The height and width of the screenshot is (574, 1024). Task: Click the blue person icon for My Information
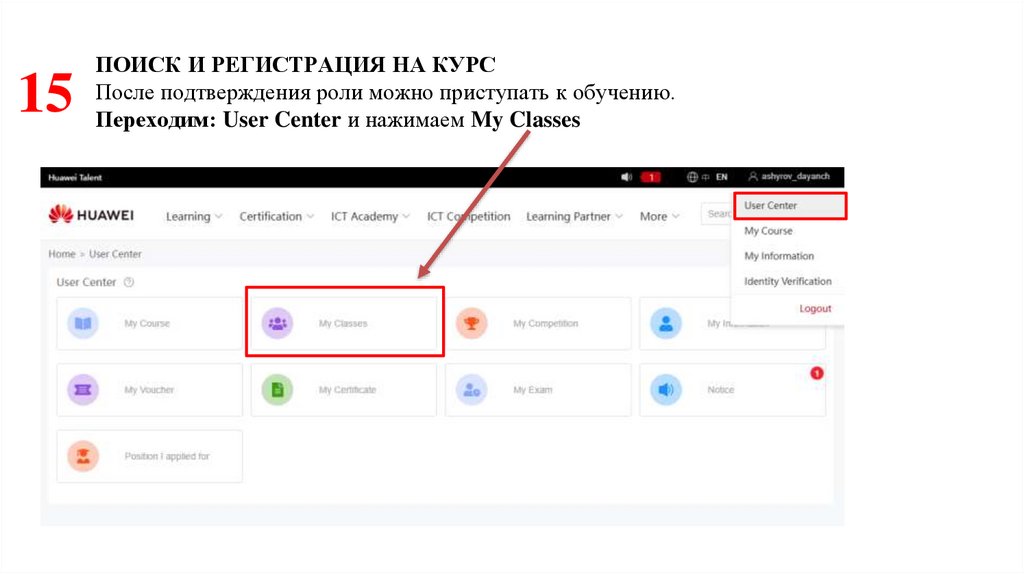pos(666,323)
